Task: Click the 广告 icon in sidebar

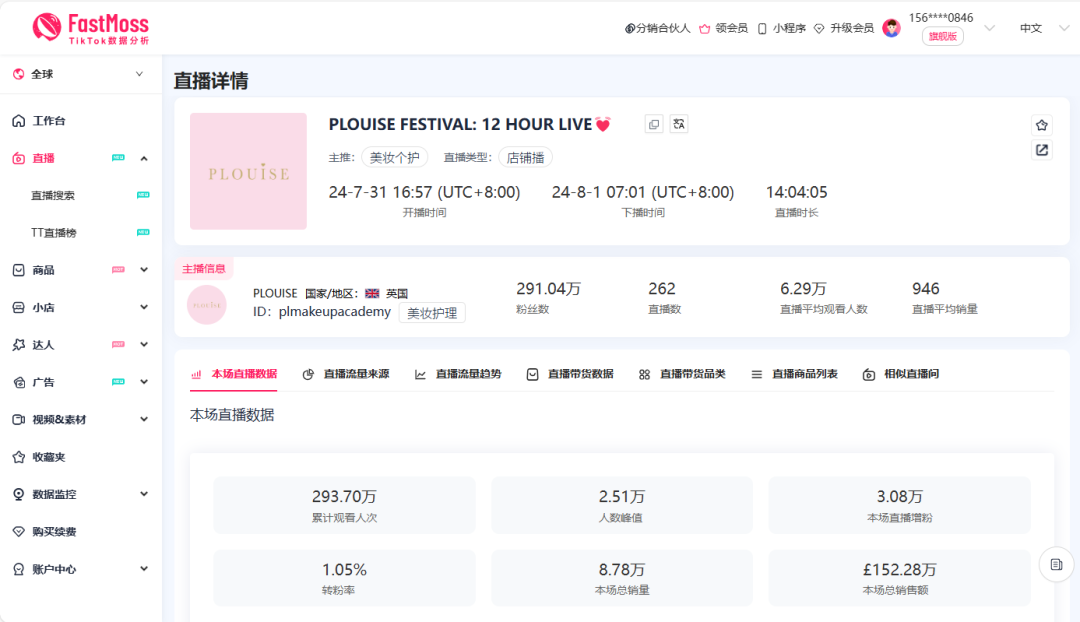Action: [19, 382]
